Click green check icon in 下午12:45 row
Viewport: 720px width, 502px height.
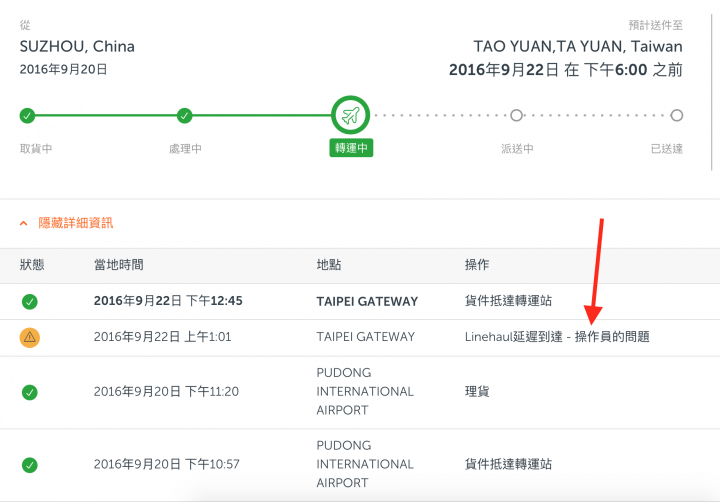click(x=30, y=301)
